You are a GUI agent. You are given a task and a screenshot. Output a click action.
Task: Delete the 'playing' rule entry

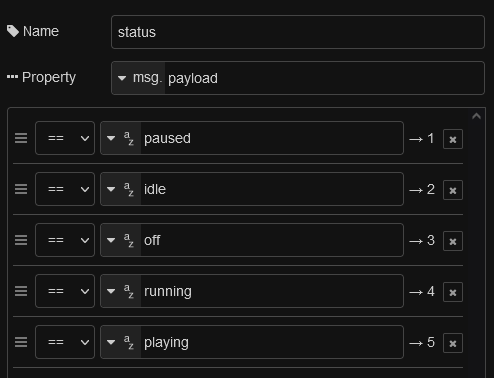click(x=453, y=343)
